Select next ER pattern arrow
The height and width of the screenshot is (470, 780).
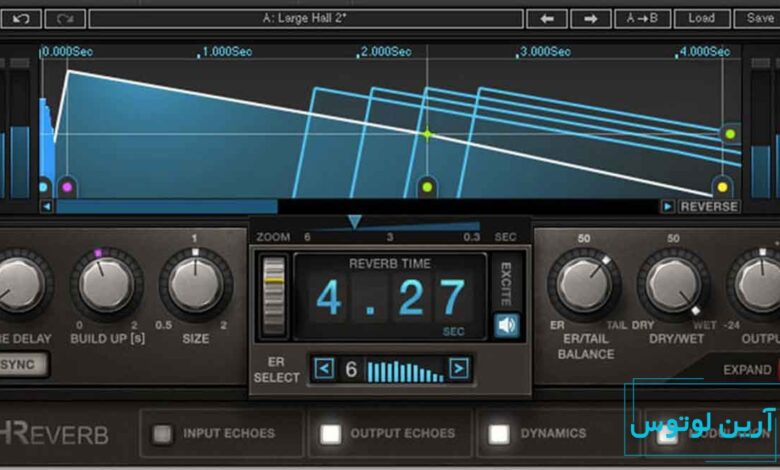(458, 370)
